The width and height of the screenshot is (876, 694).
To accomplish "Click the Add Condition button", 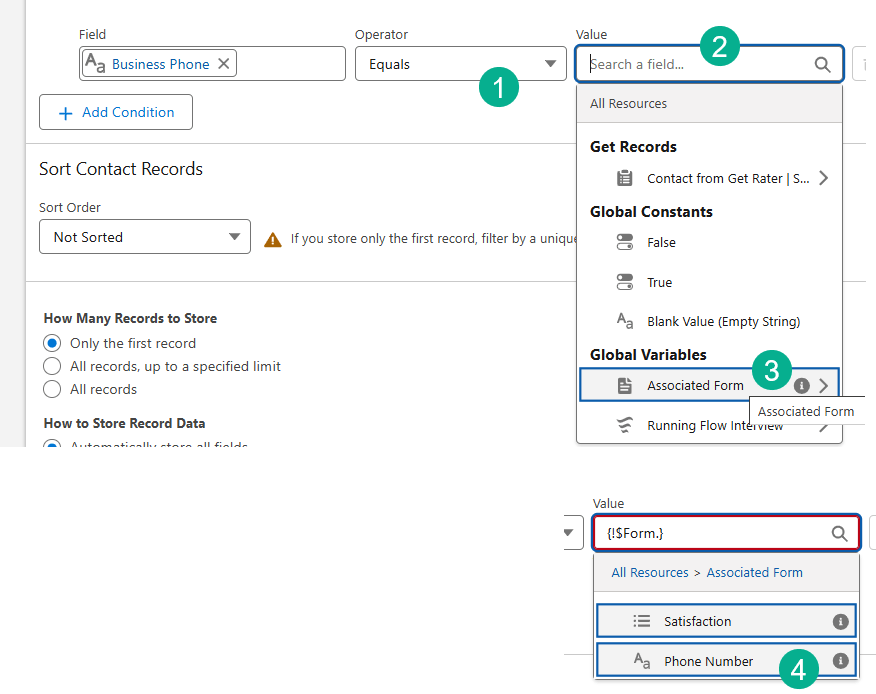I will click(116, 112).
